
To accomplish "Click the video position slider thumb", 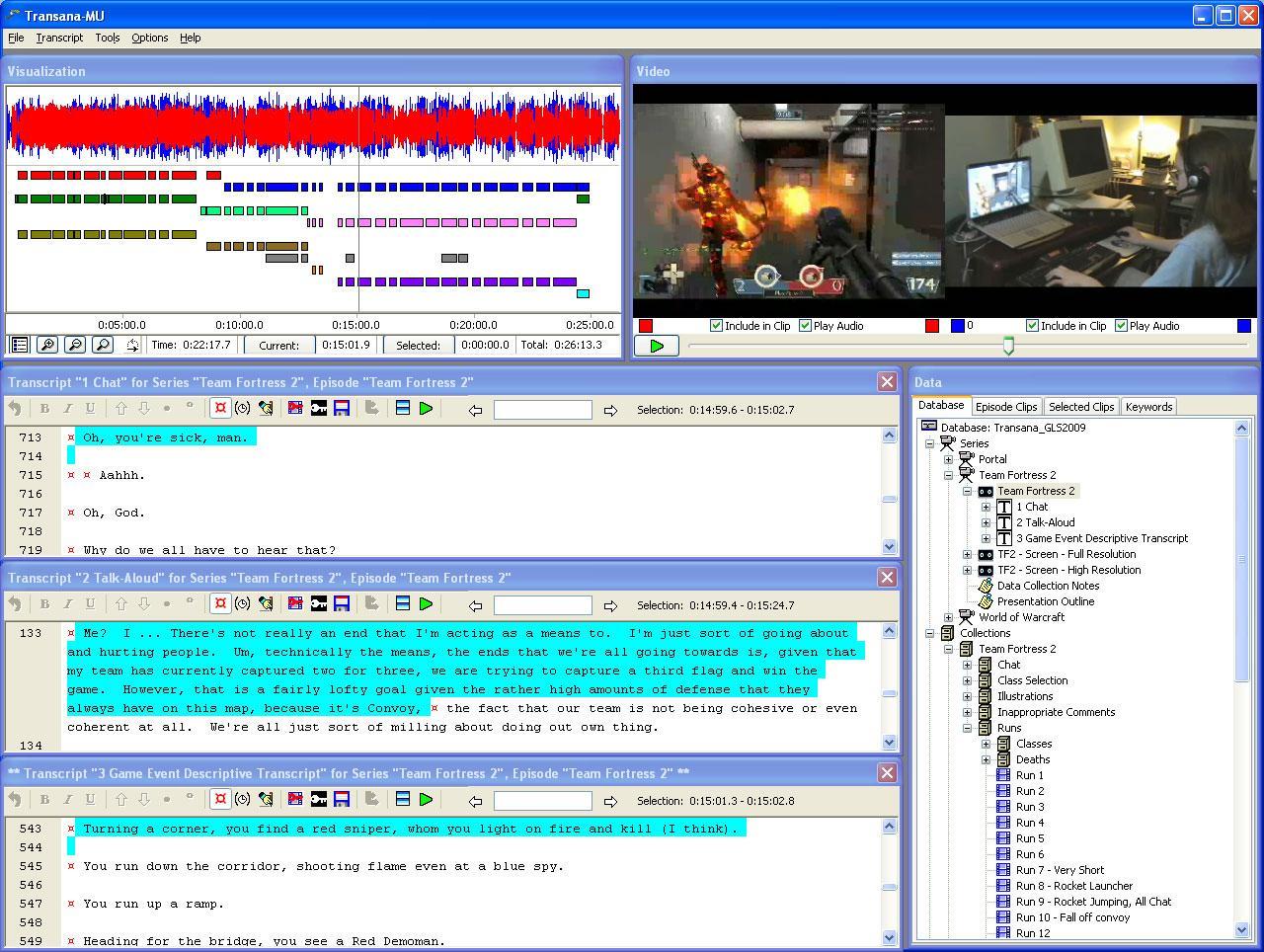I will [1008, 346].
